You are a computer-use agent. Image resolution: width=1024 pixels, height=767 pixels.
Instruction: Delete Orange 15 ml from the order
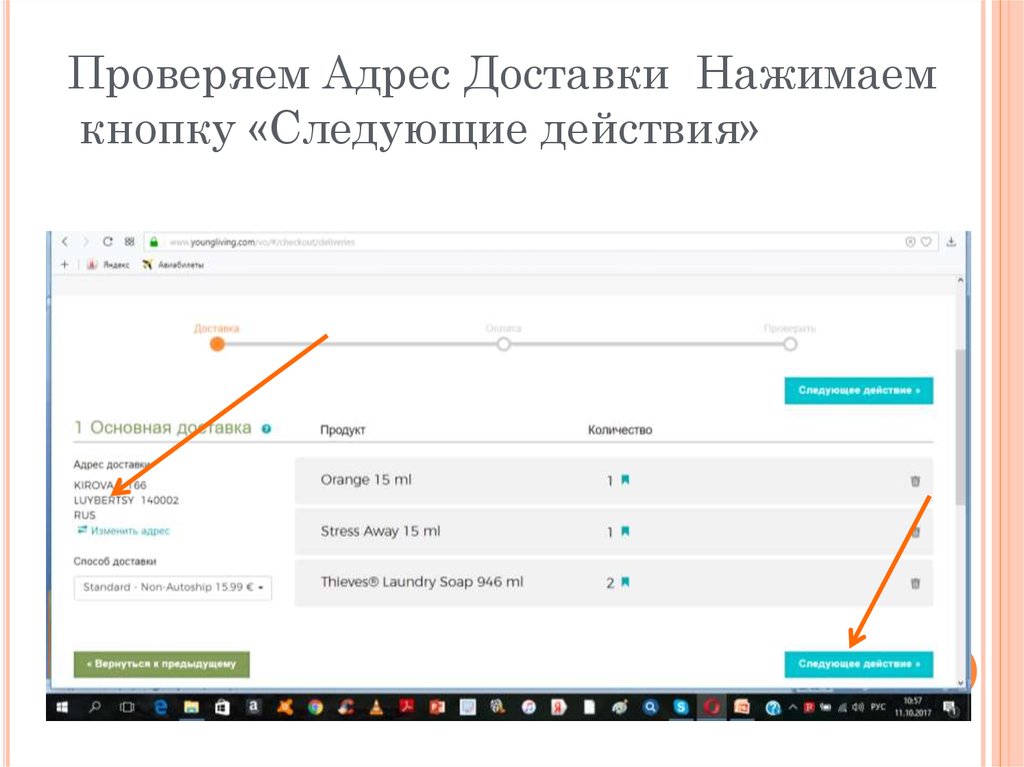click(914, 481)
